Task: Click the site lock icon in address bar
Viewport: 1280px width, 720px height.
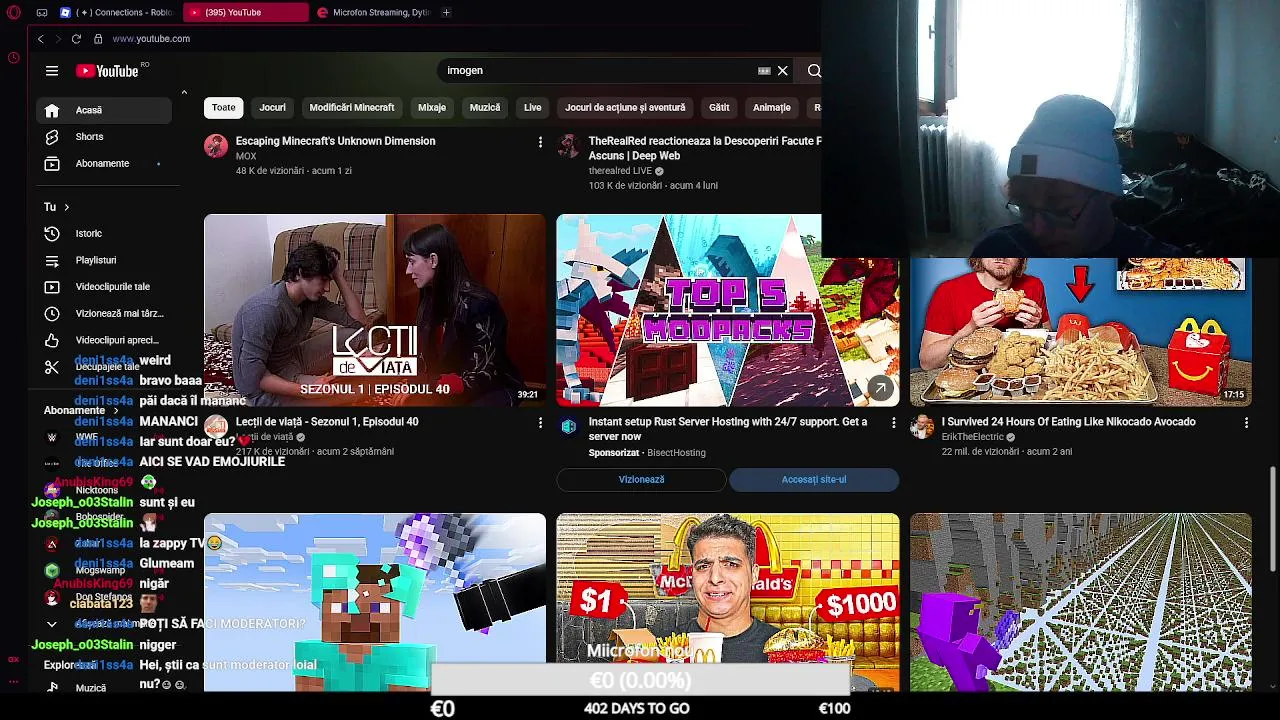Action: click(98, 39)
